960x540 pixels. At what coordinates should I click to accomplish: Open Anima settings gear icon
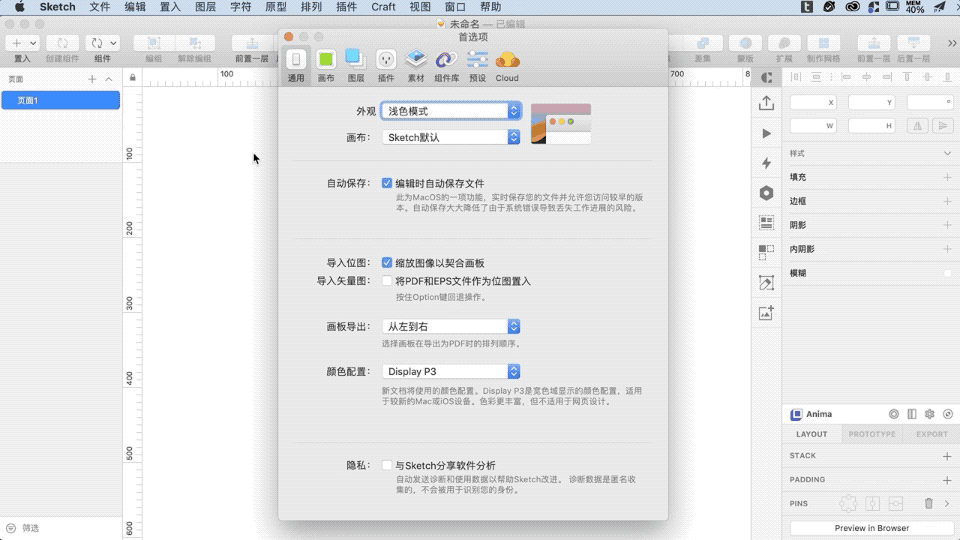pos(929,414)
